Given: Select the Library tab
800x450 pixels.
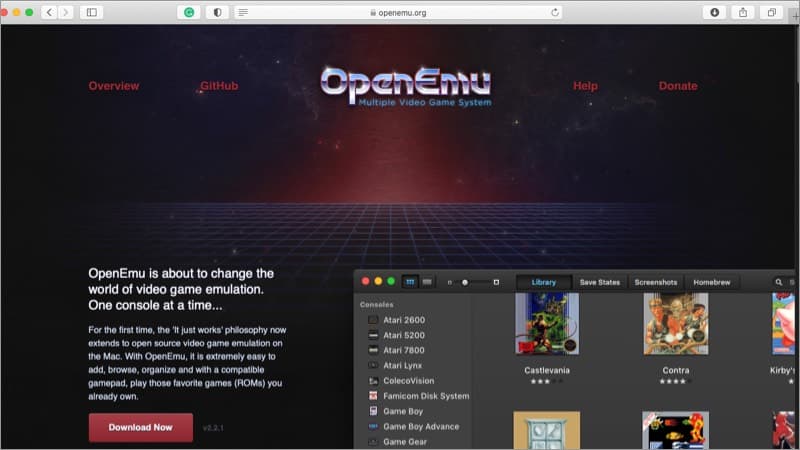Looking at the screenshot, I should pos(544,282).
